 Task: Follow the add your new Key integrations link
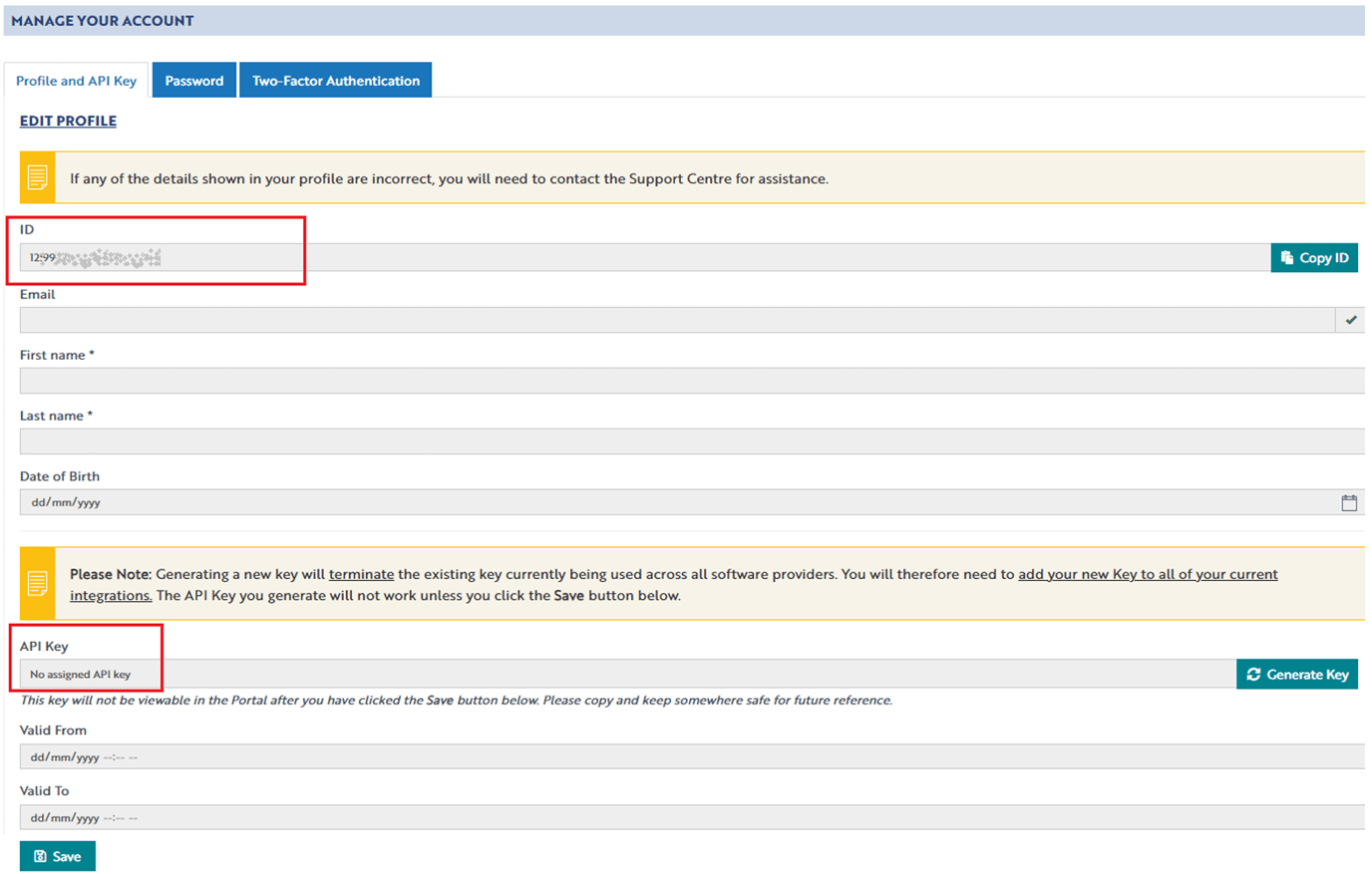pos(1145,573)
